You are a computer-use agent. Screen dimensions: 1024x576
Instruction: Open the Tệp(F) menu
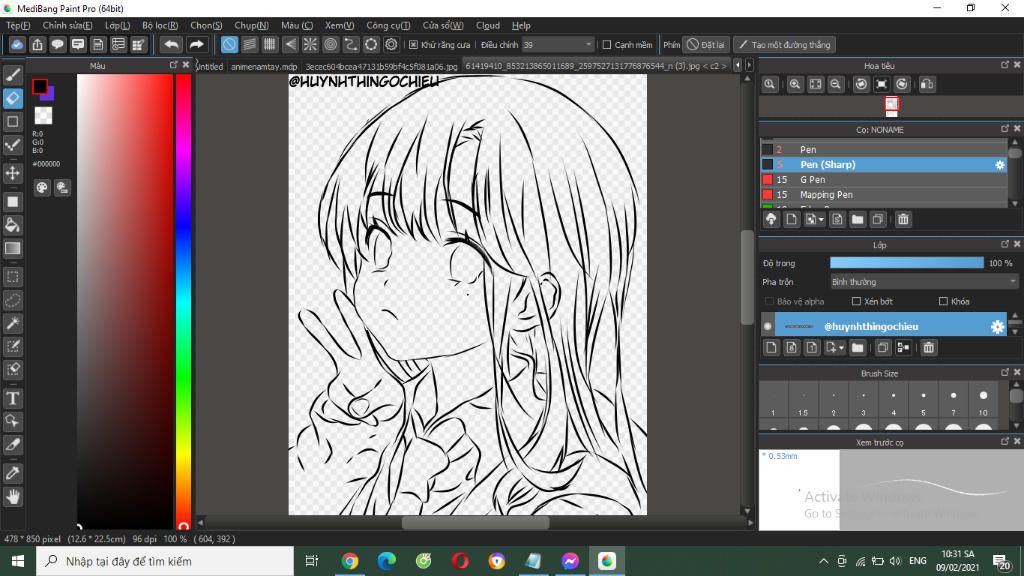18,25
